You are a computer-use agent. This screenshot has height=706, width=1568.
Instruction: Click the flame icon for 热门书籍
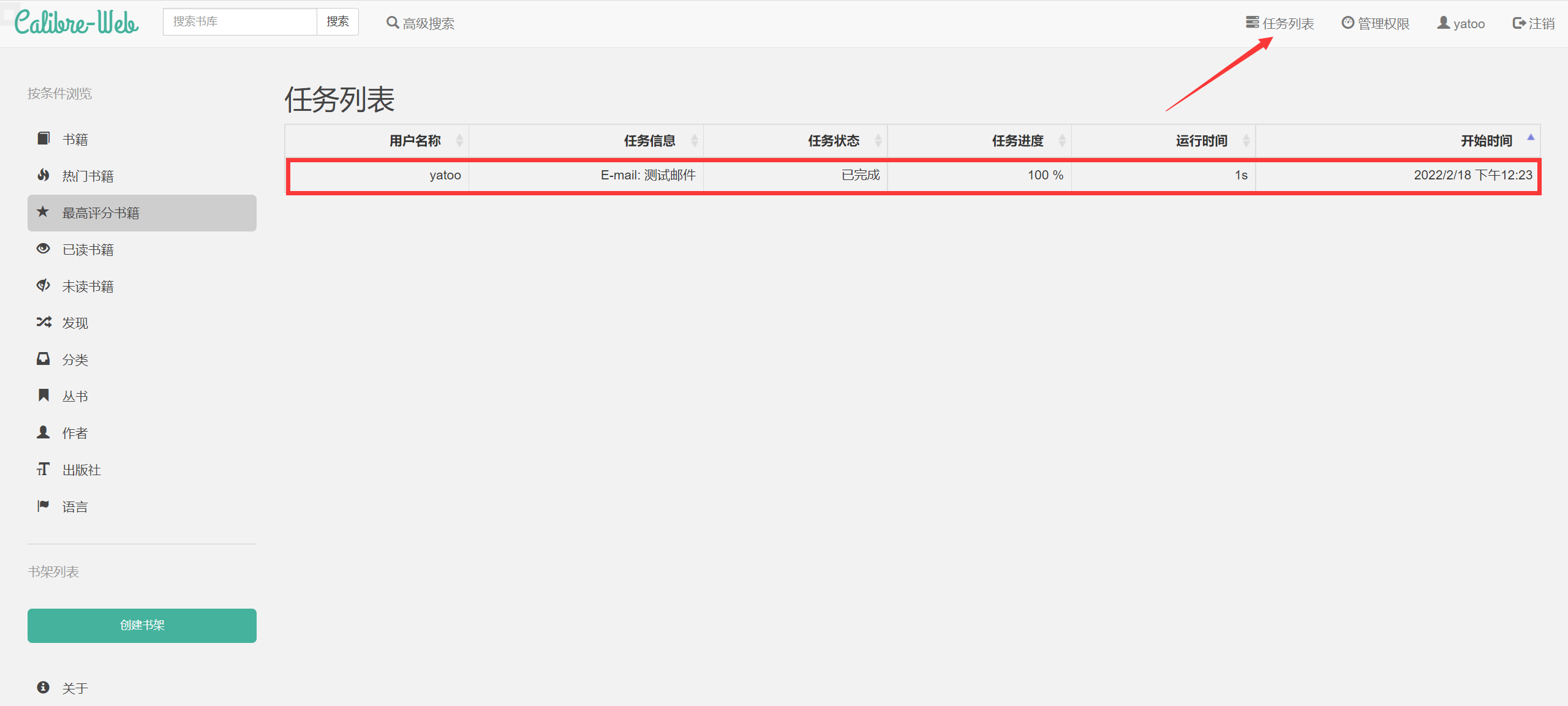tap(43, 176)
